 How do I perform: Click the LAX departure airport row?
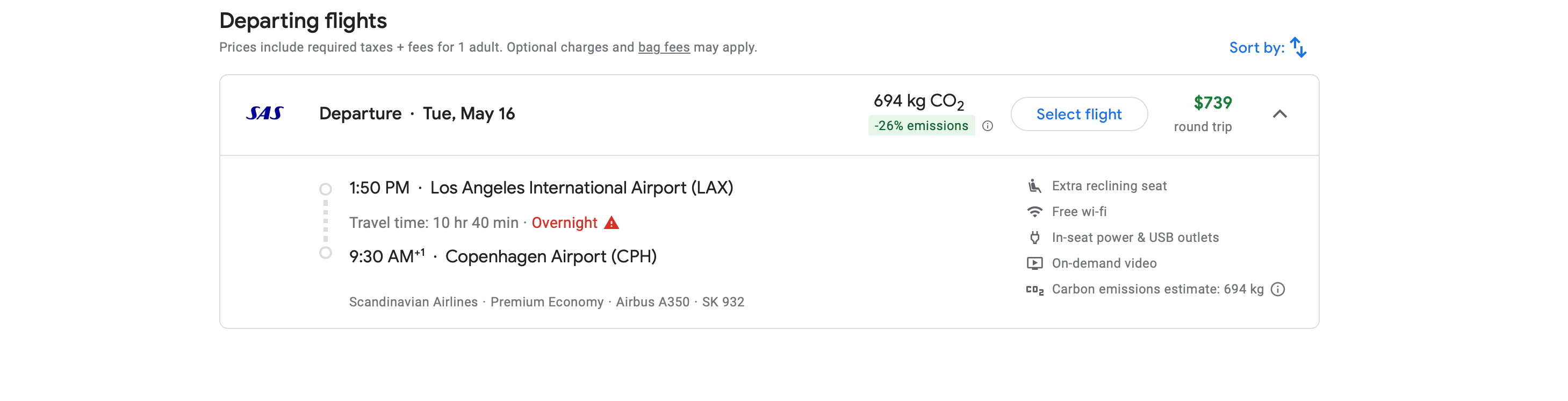click(581, 188)
